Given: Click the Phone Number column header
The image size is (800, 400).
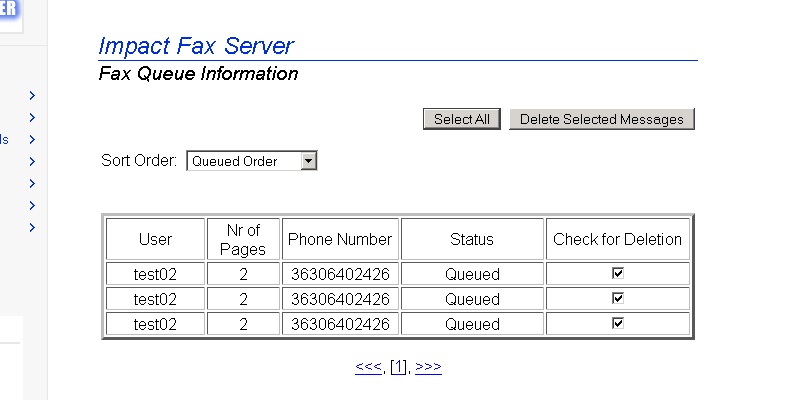Looking at the screenshot, I should pos(340,240).
